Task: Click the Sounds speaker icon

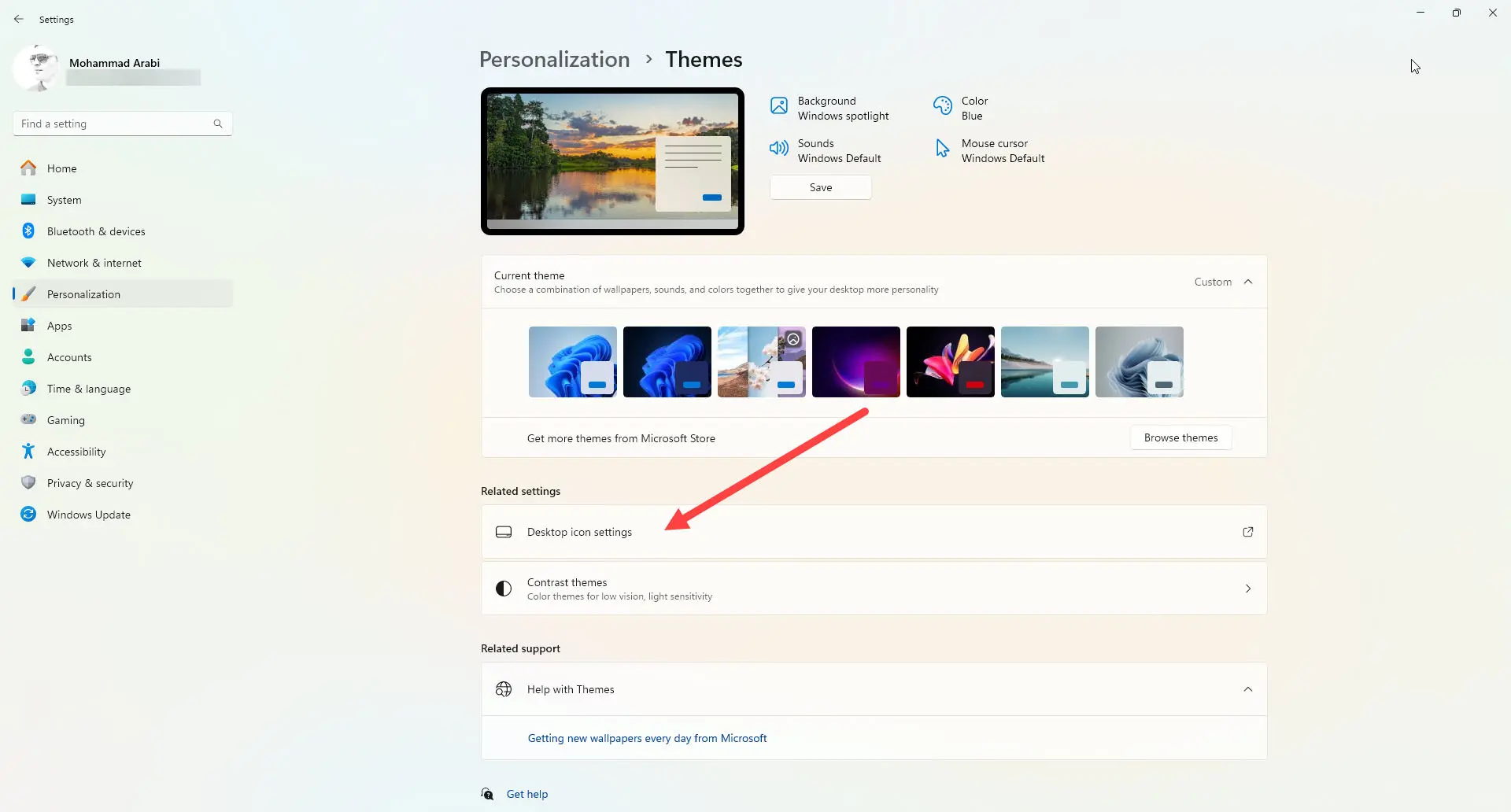Action: 779,148
